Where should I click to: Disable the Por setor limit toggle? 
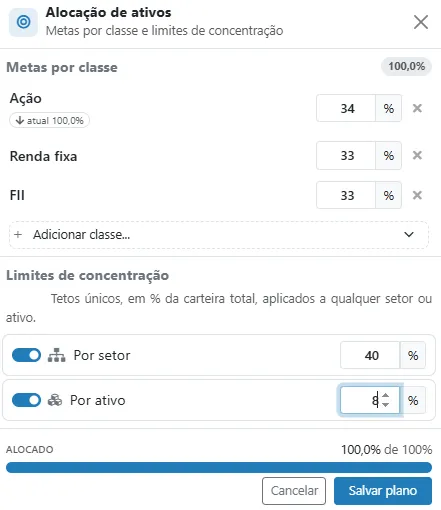pos(26,355)
